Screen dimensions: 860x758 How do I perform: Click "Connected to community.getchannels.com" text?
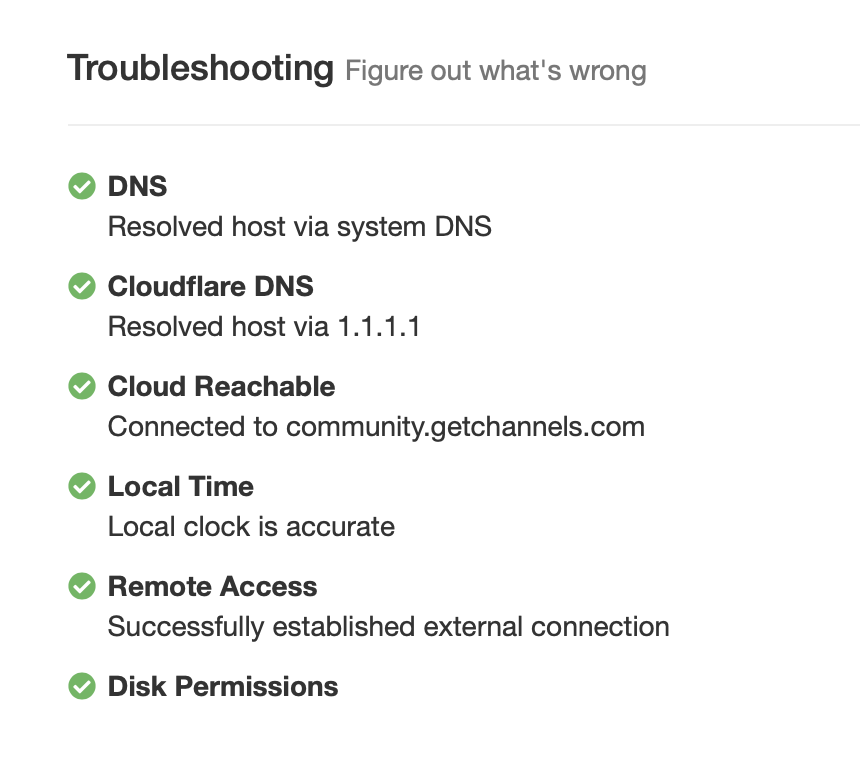coord(376,427)
